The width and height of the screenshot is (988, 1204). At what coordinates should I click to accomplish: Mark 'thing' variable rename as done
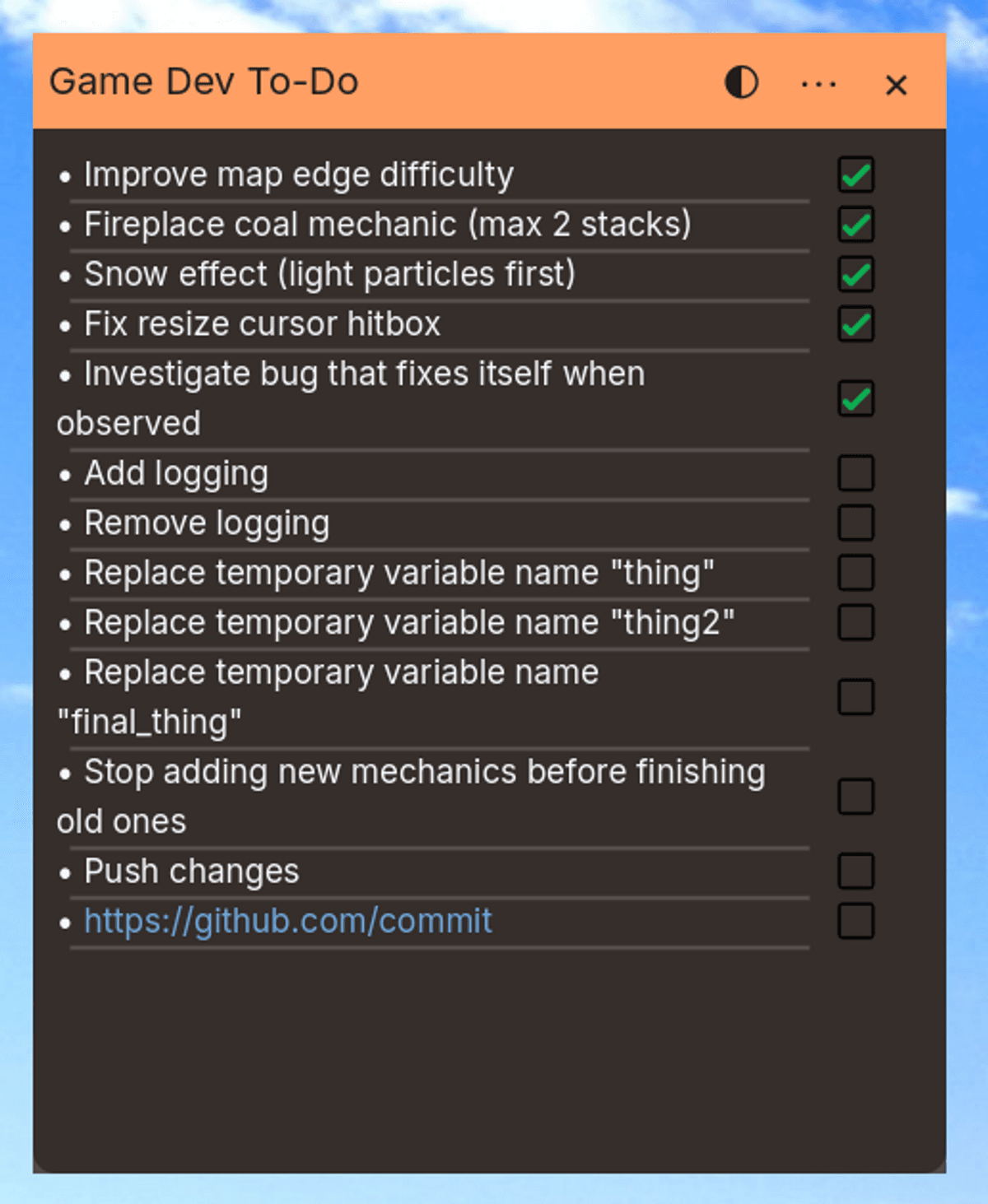pos(855,573)
